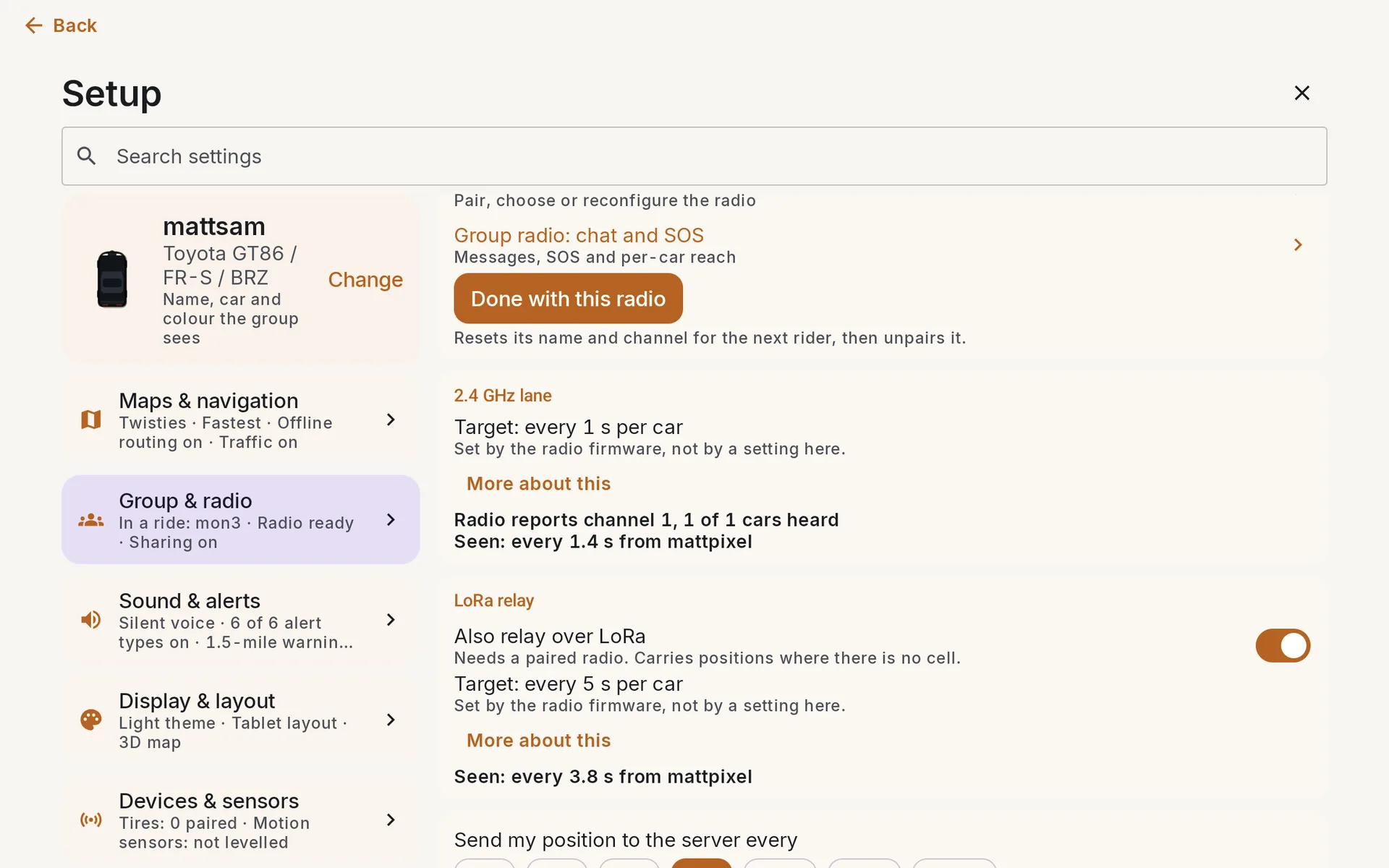Focus the Search settings field

click(x=694, y=156)
